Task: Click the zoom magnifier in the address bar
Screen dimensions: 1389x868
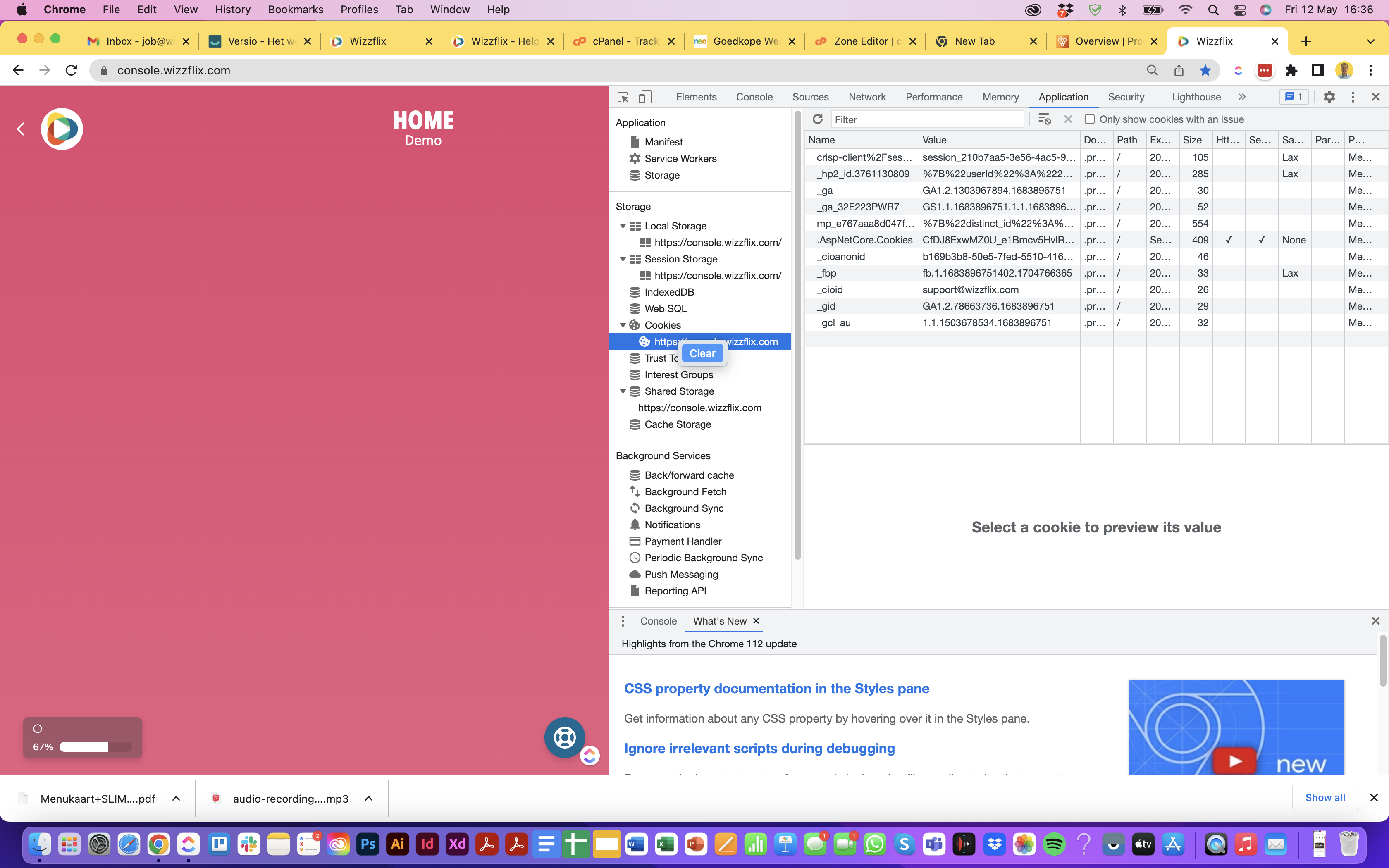Action: point(1152,70)
